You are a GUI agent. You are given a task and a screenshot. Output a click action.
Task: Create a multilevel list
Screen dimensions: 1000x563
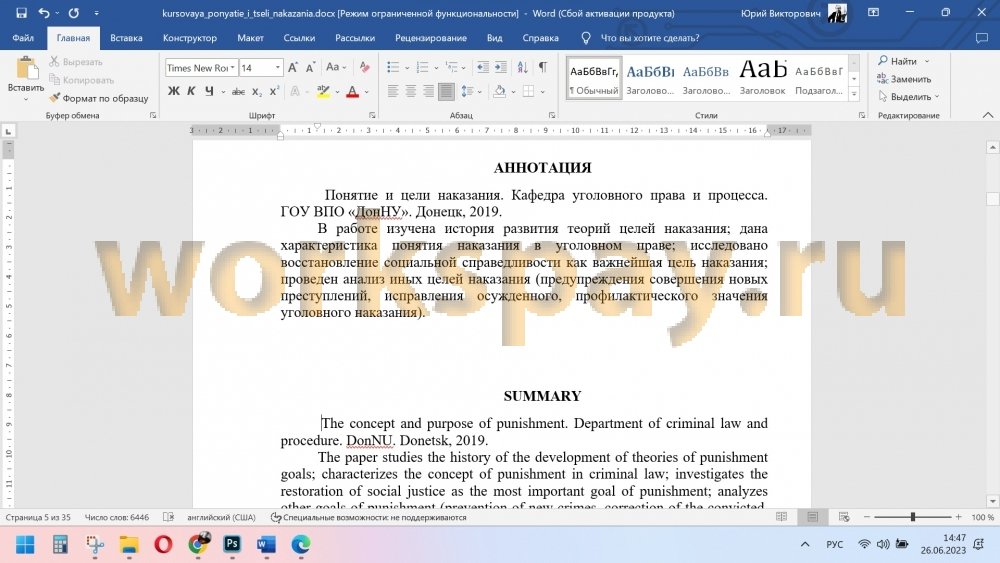[x=452, y=67]
